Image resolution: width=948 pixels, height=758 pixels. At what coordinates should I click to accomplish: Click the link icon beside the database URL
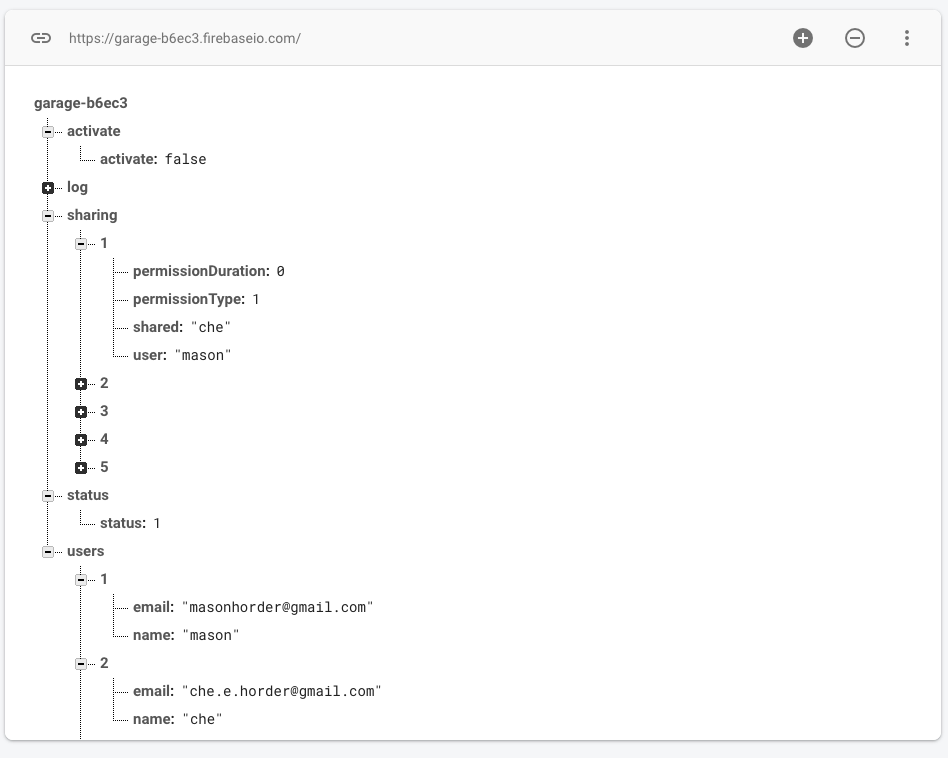[x=41, y=38]
